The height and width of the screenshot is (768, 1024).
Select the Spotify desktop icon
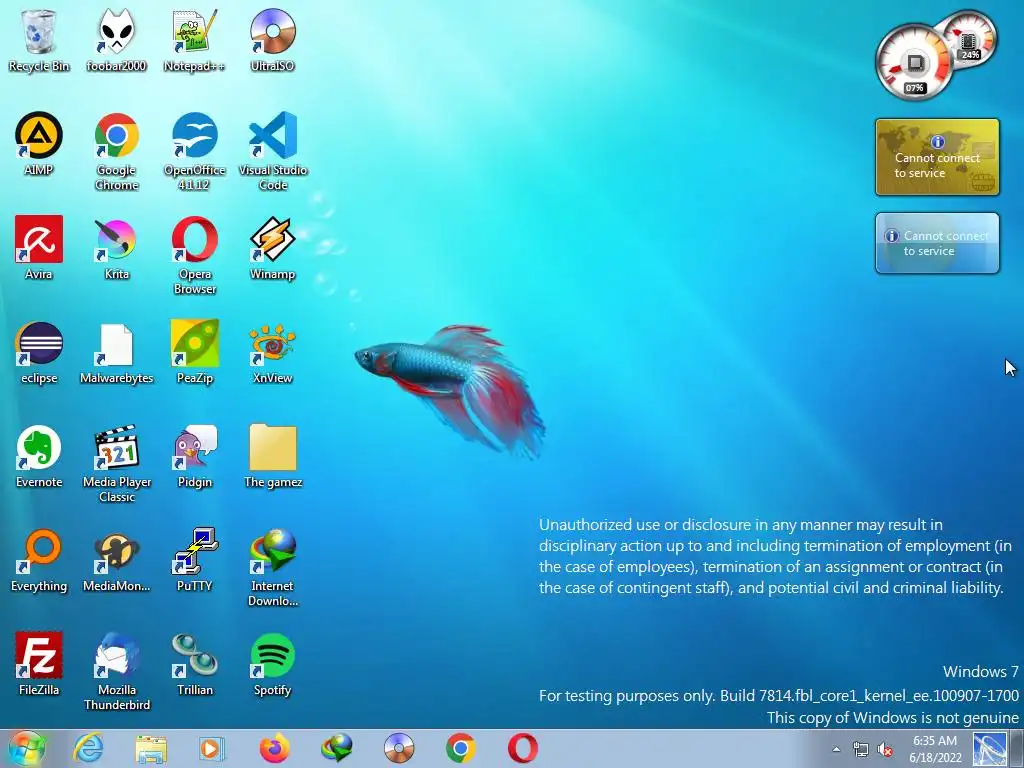272,664
